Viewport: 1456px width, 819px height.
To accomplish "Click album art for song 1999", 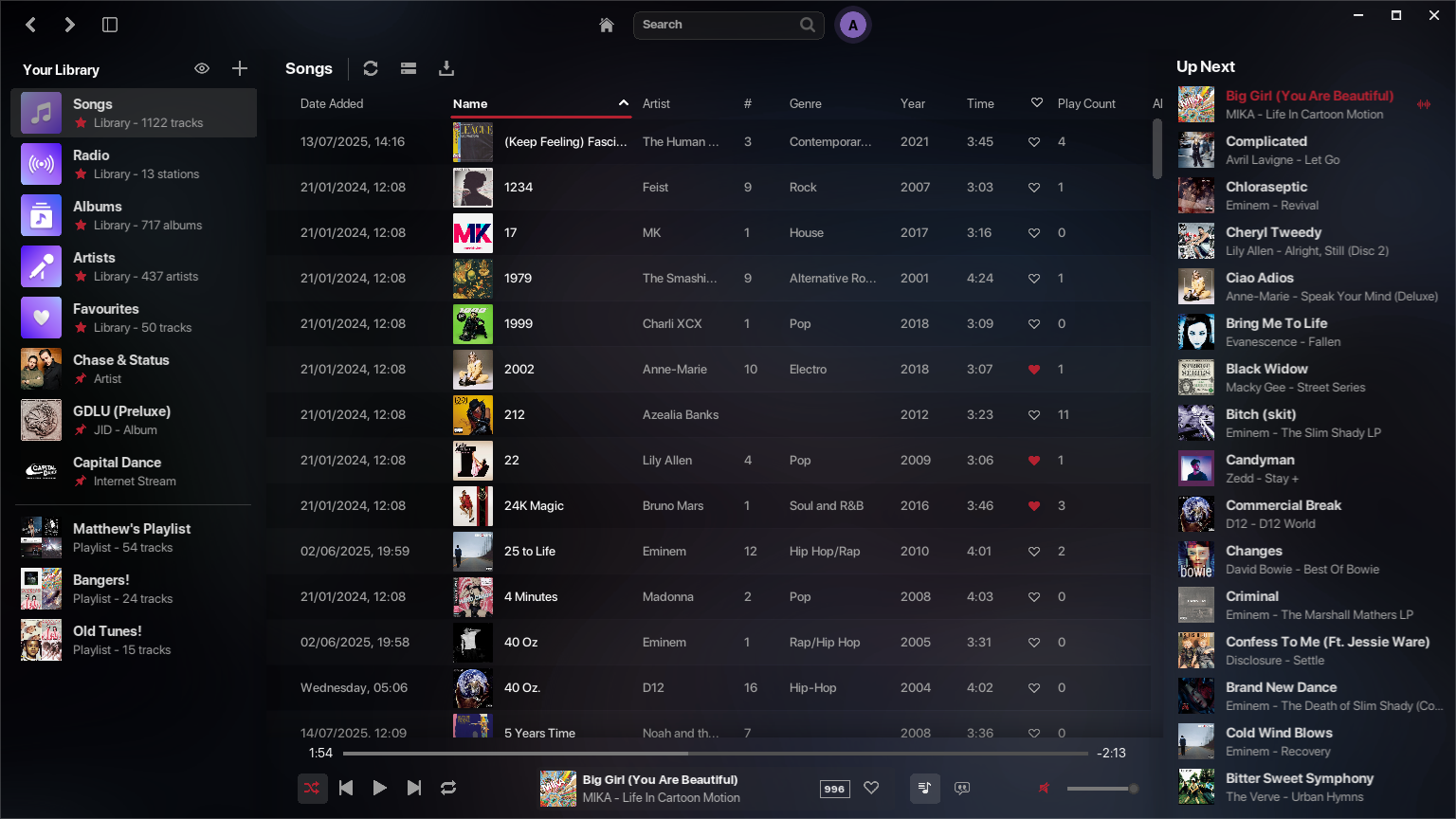I will (x=473, y=323).
